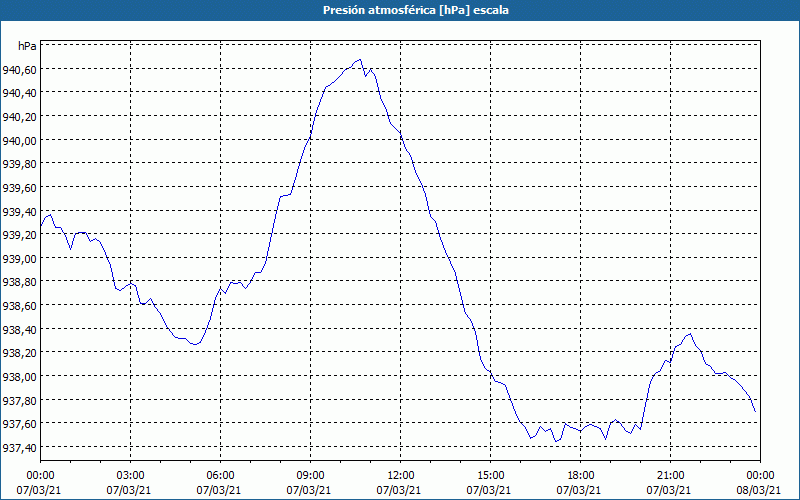Select the 940,20 y-axis value

click(x=19, y=117)
